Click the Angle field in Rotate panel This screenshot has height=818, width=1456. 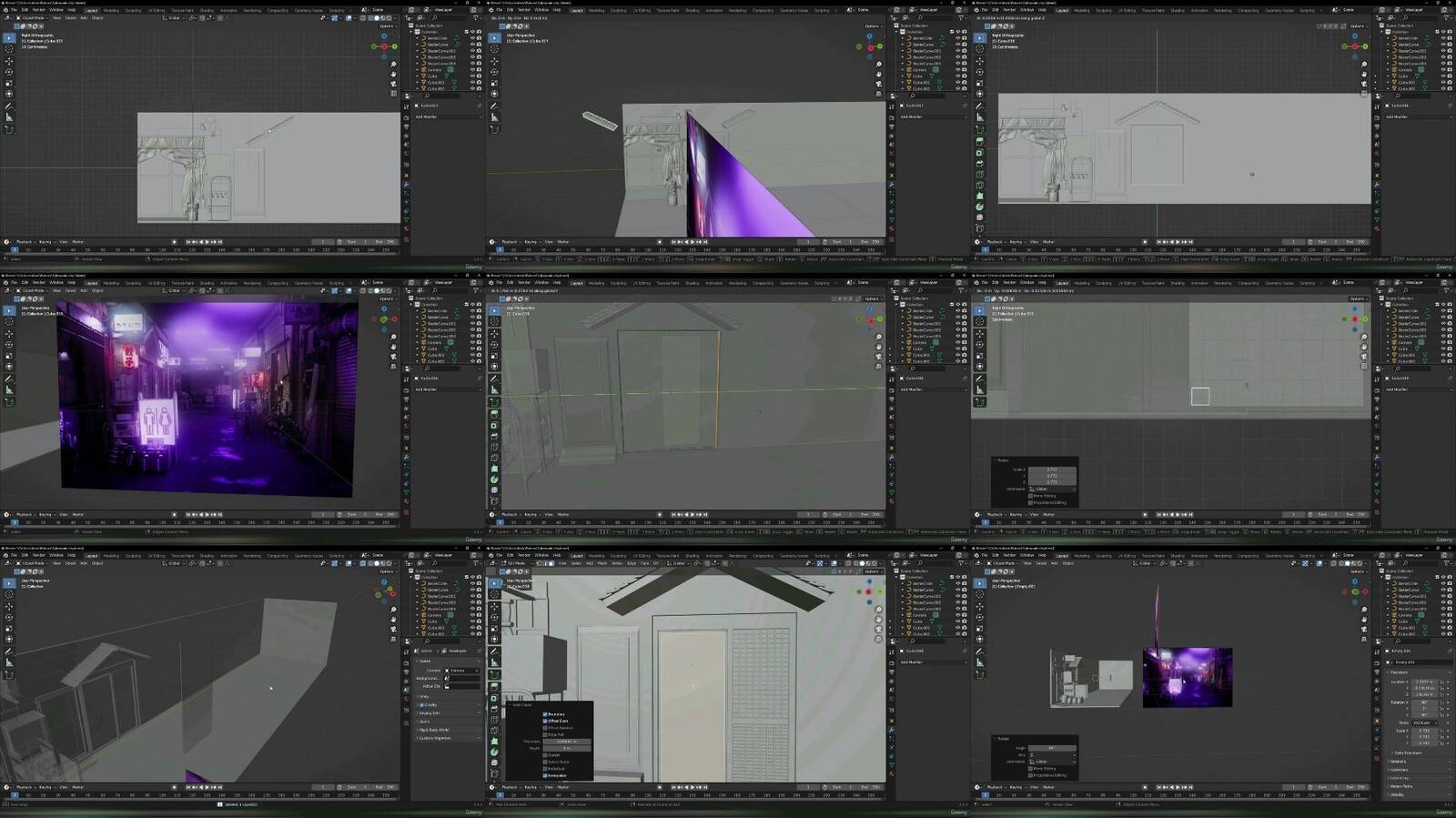point(1052,748)
